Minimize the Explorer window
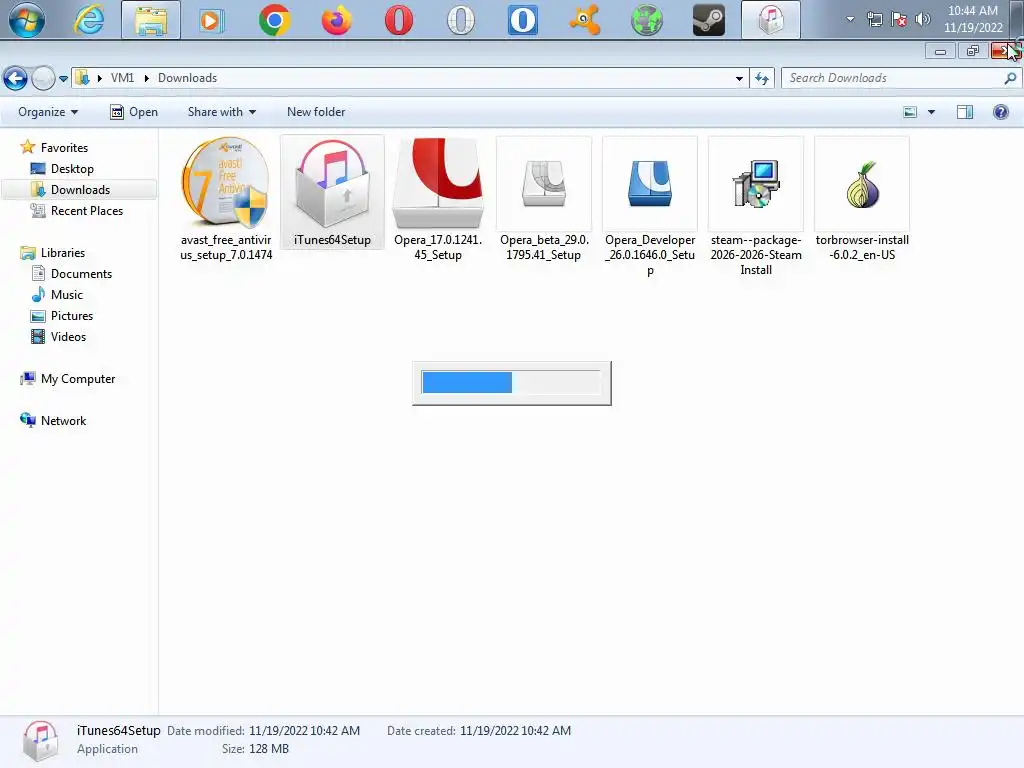The height and width of the screenshot is (768, 1024). 940,52
